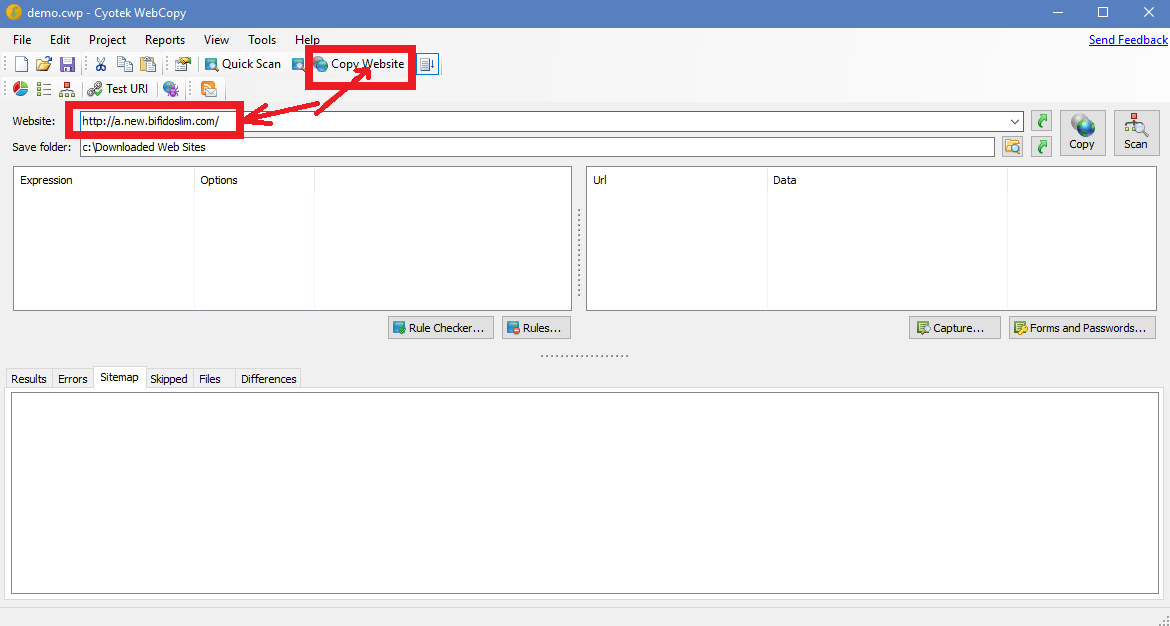The height and width of the screenshot is (626, 1170).
Task: Open the Tools menu
Action: point(262,40)
